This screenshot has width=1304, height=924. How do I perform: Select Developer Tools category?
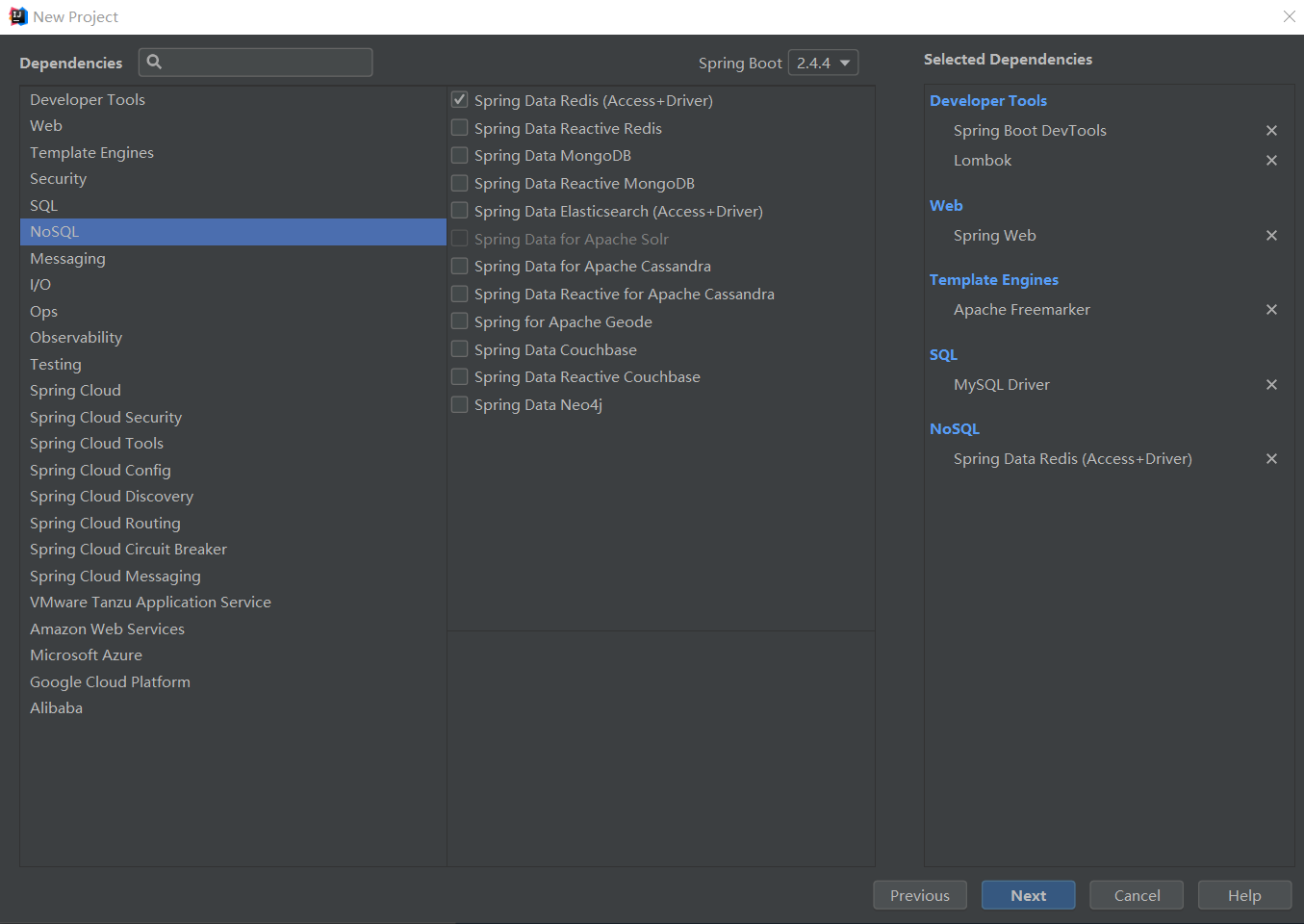233,99
